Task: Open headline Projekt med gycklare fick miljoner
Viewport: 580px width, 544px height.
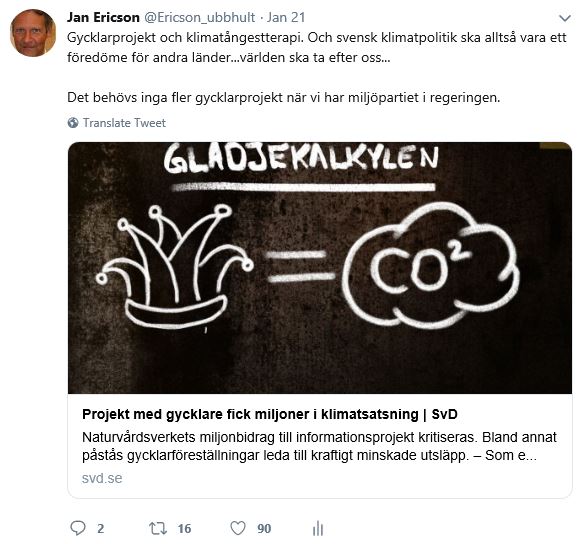Action: (270, 414)
